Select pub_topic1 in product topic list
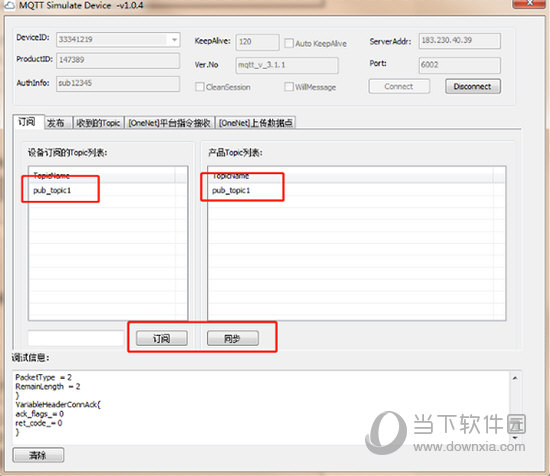 tap(231, 190)
